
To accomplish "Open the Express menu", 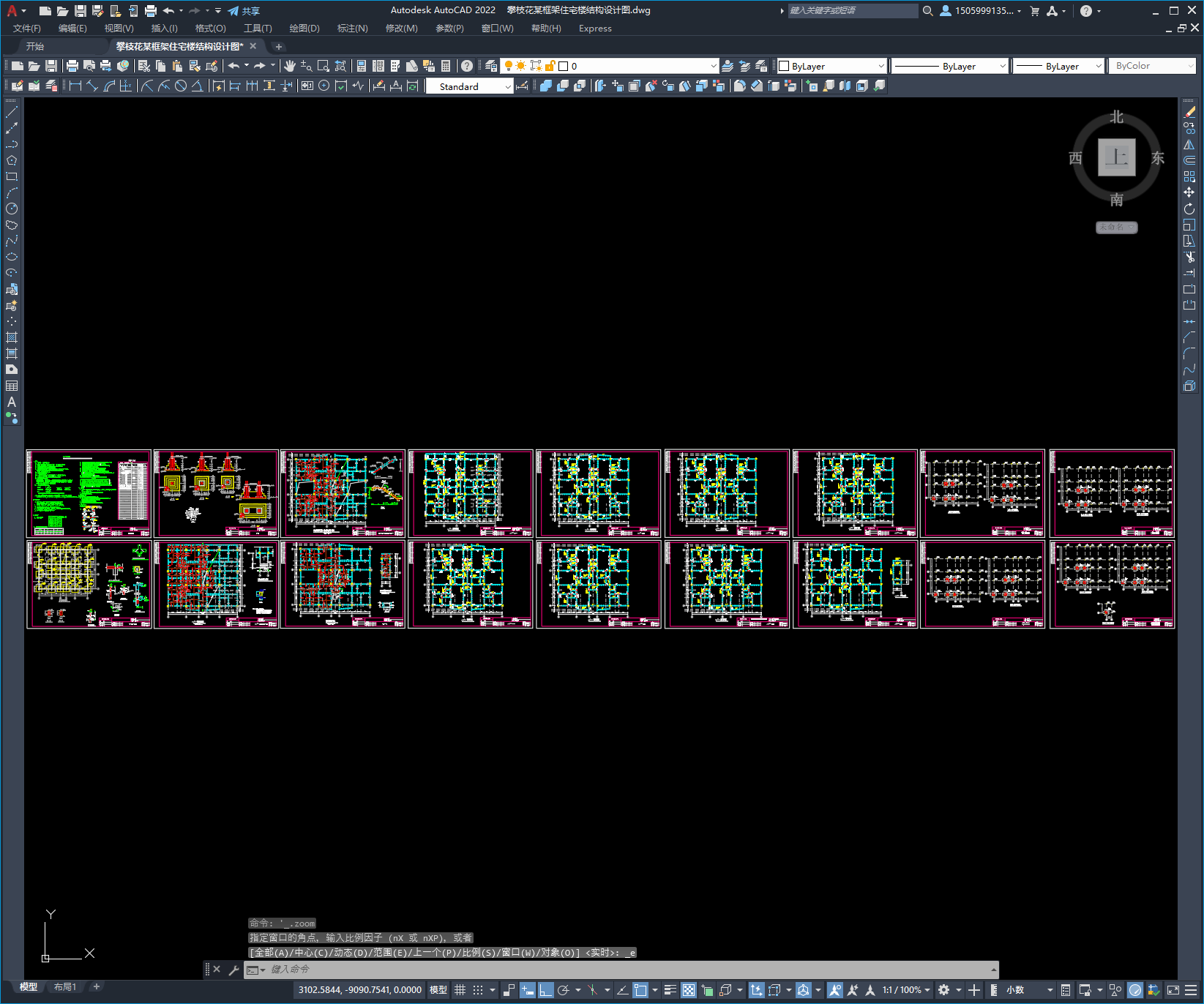I will click(x=595, y=29).
